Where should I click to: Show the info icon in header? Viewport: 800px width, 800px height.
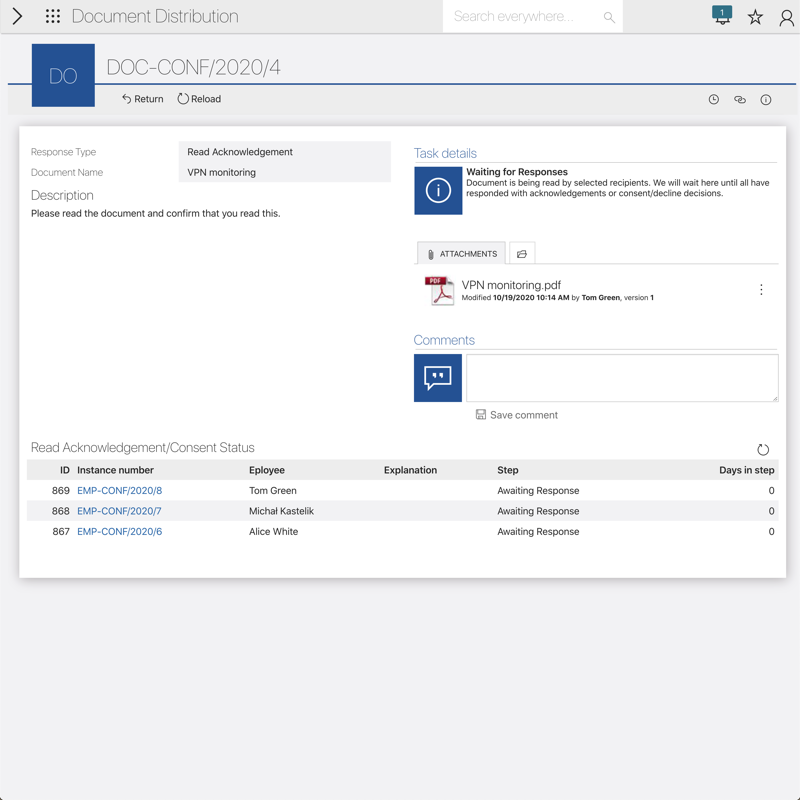(766, 100)
